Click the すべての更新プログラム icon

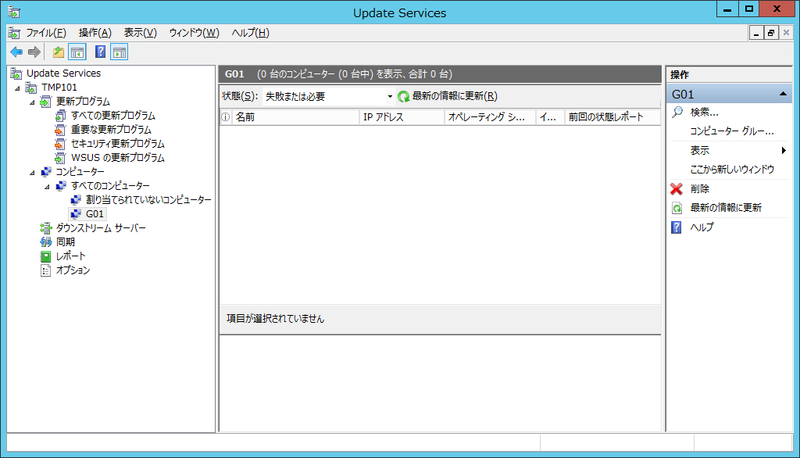[x=60, y=116]
